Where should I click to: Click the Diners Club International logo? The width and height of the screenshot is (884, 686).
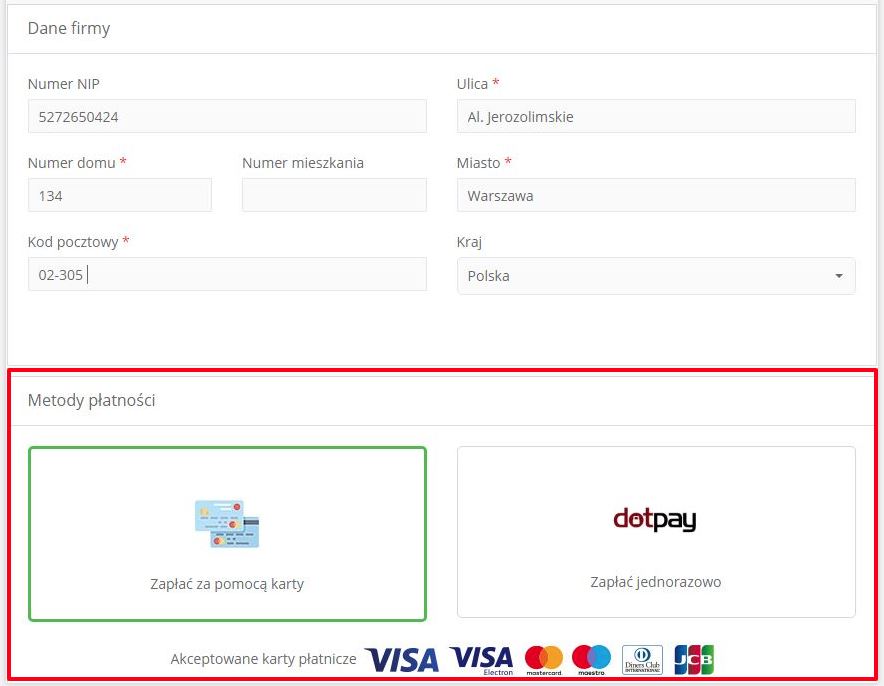[x=642, y=660]
